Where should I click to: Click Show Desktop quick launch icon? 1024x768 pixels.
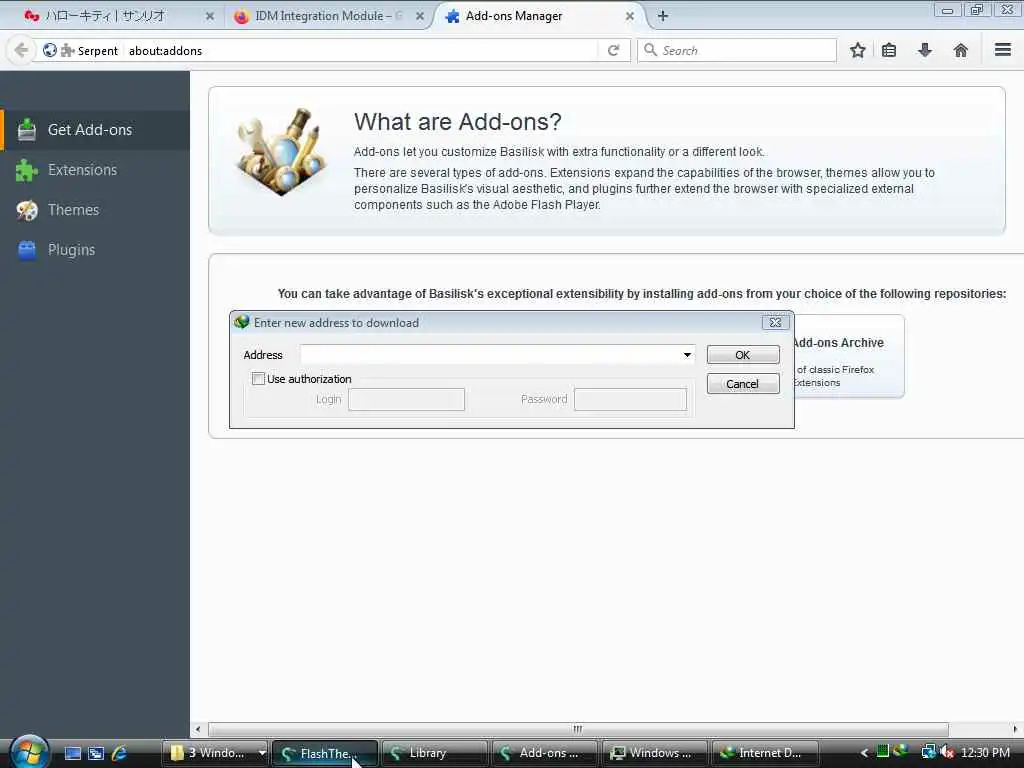click(x=73, y=753)
